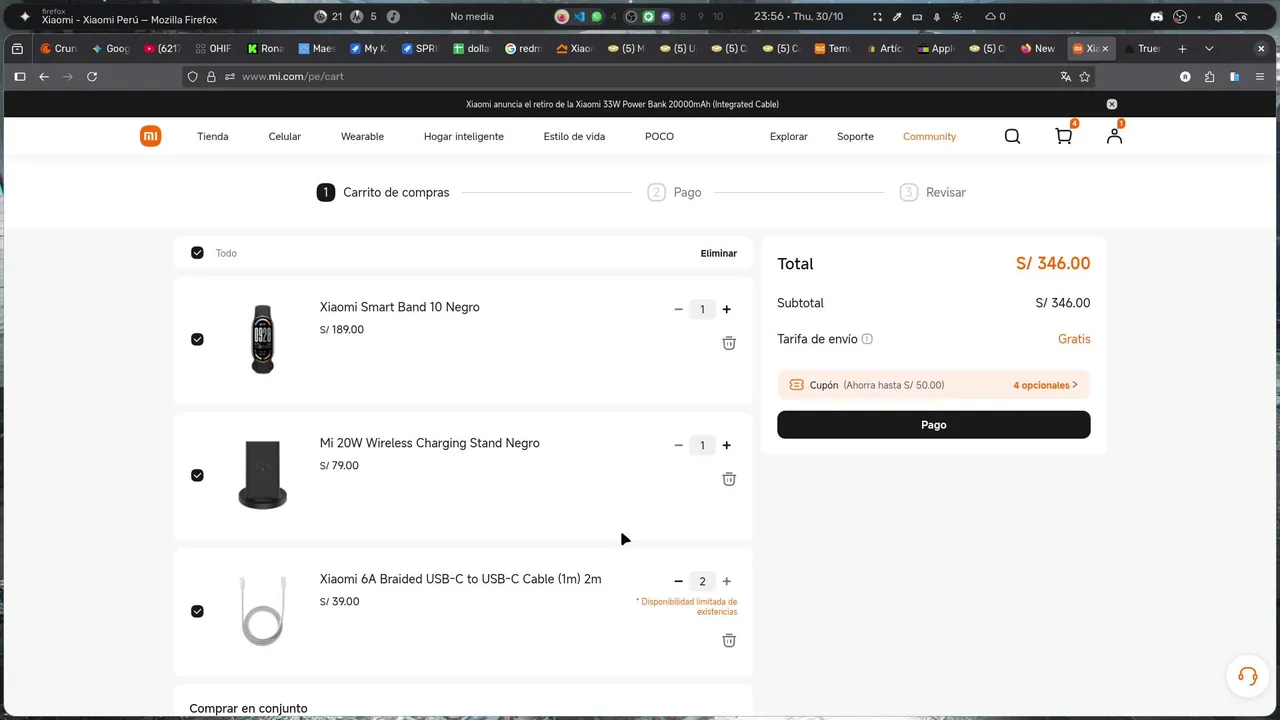Viewport: 1280px width, 720px height.
Task: Increase Smart Band 10 quantity with plus
Action: click(727, 310)
